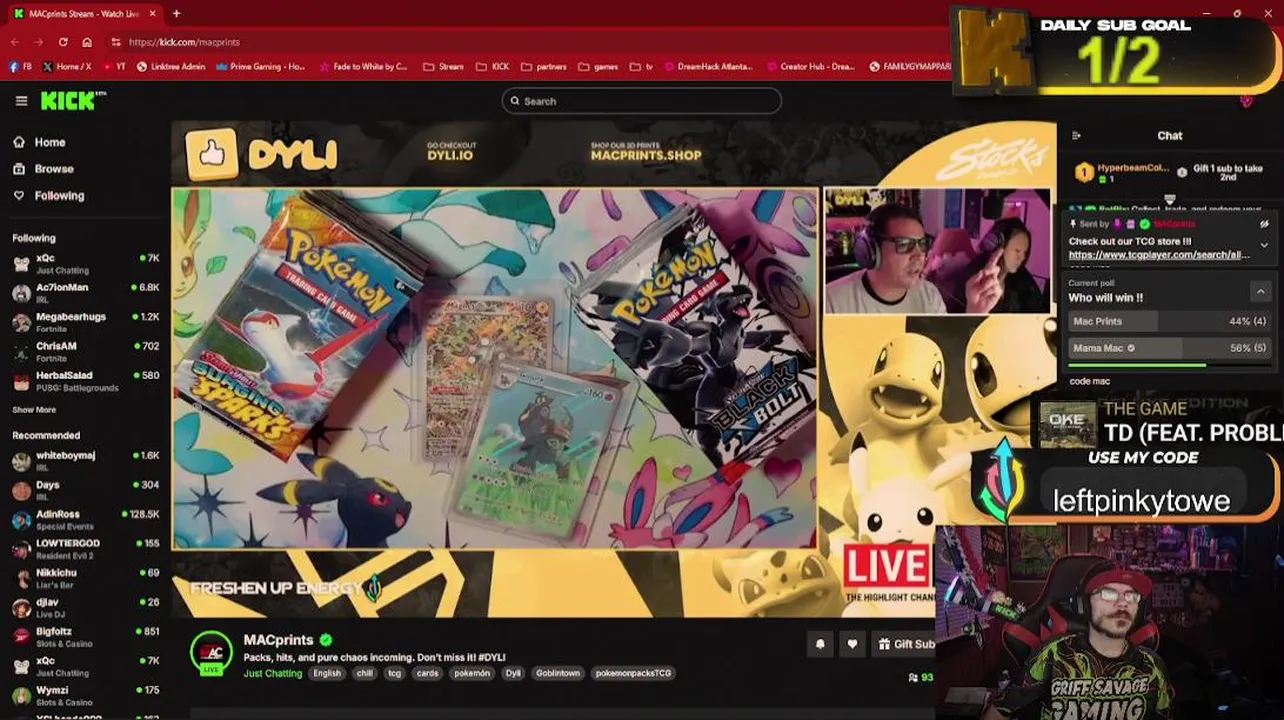
Task: Expand the Stream bookmarks folder
Action: coord(444,67)
